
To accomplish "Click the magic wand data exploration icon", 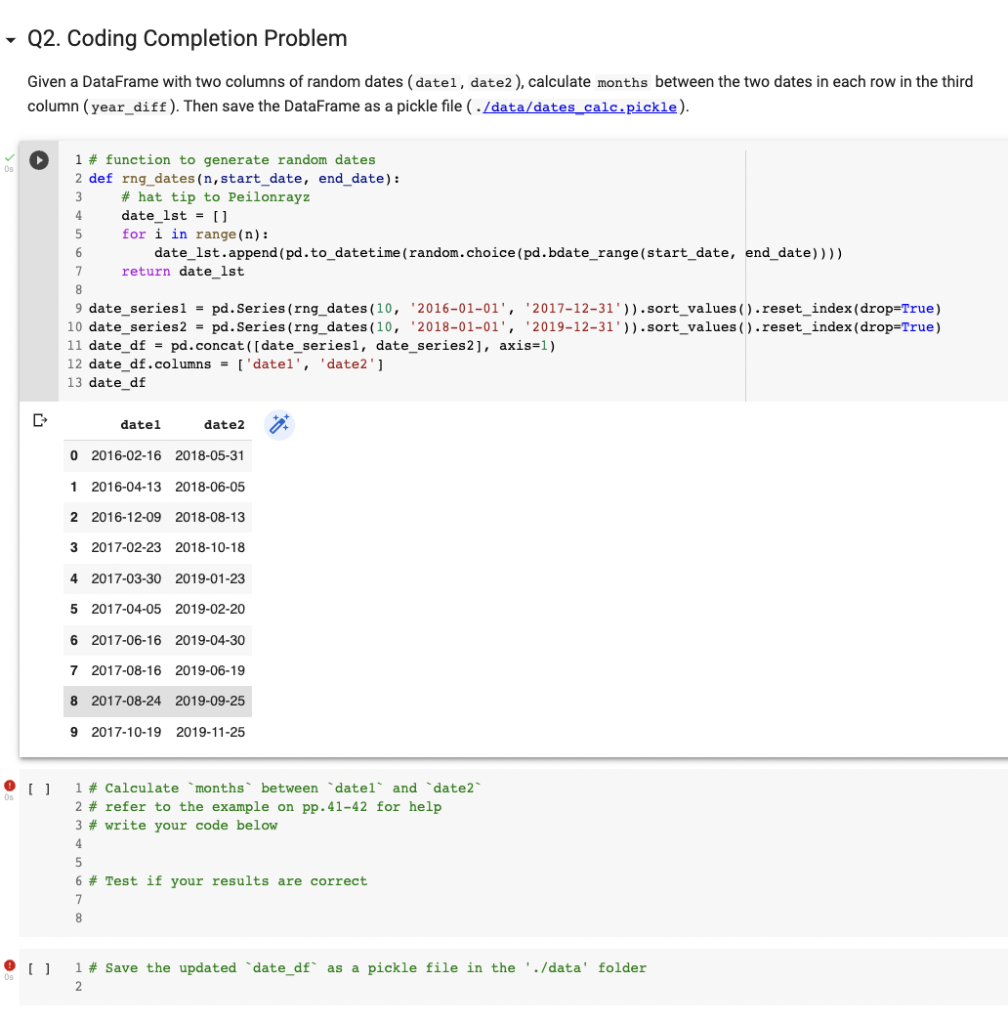I will click(x=279, y=424).
